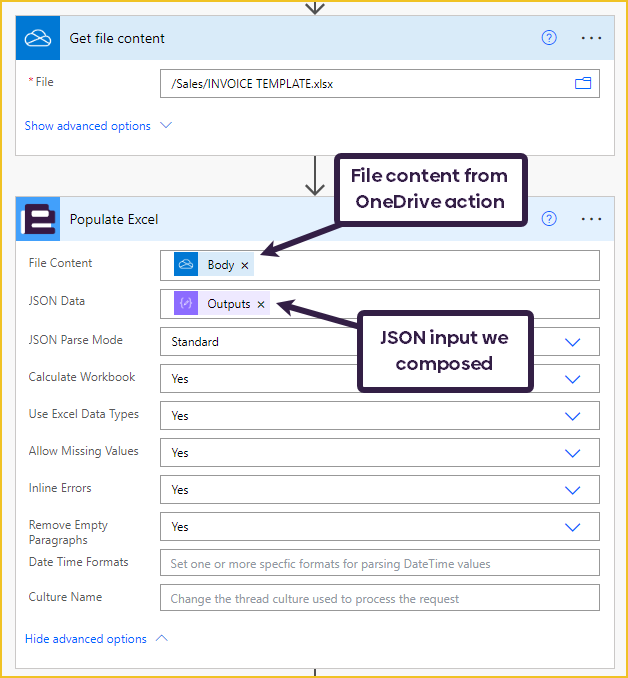Open the Remove Empty Paragraphs dropdown

[573, 527]
